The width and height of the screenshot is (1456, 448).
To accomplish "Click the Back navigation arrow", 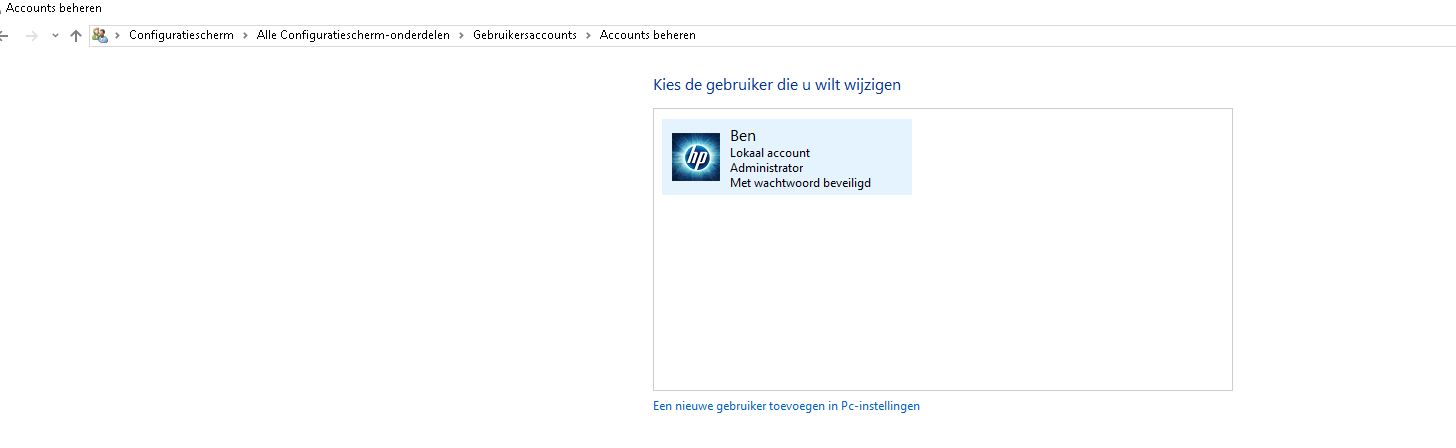I will 4,35.
